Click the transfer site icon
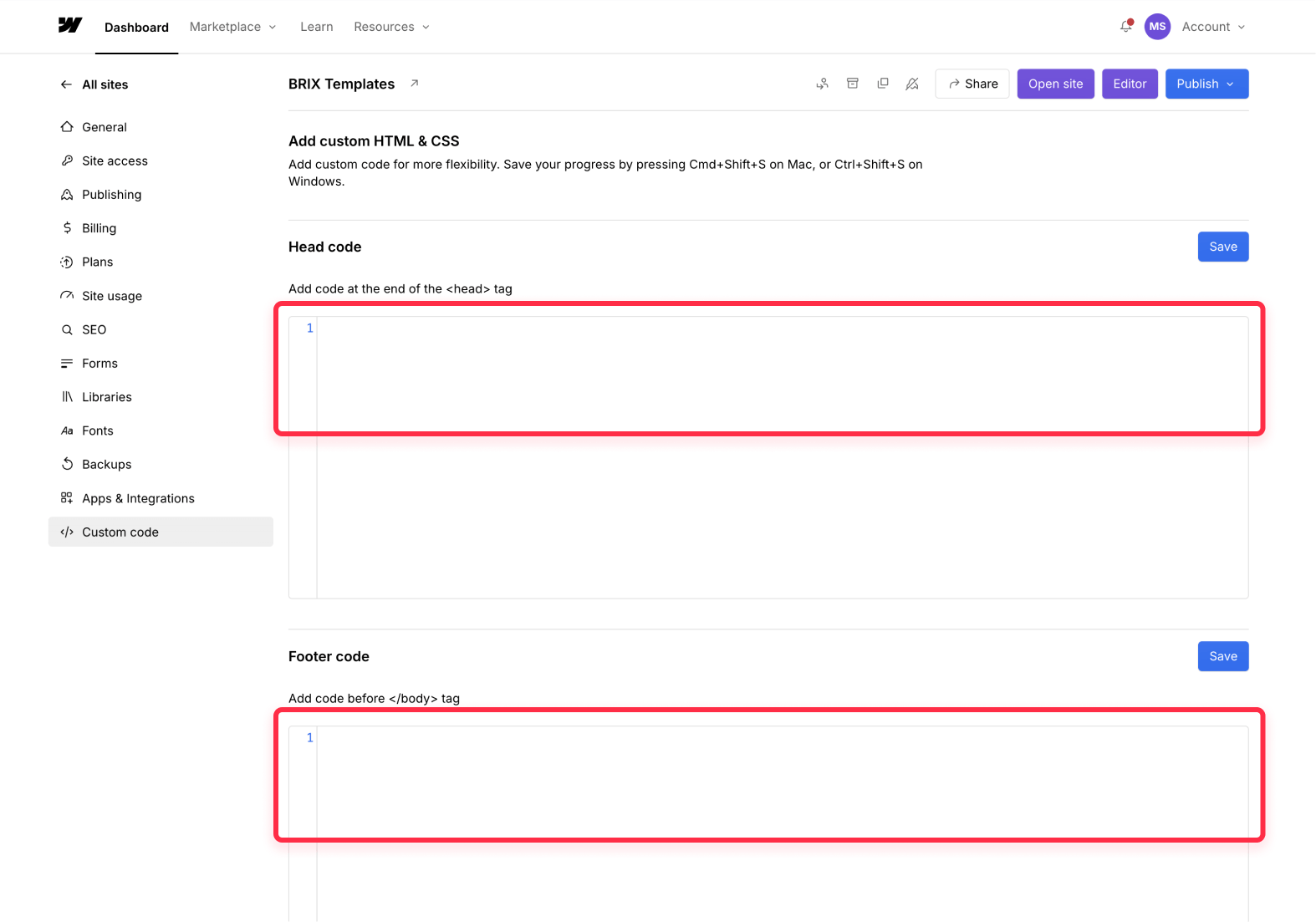This screenshot has height=922, width=1316. [x=823, y=84]
